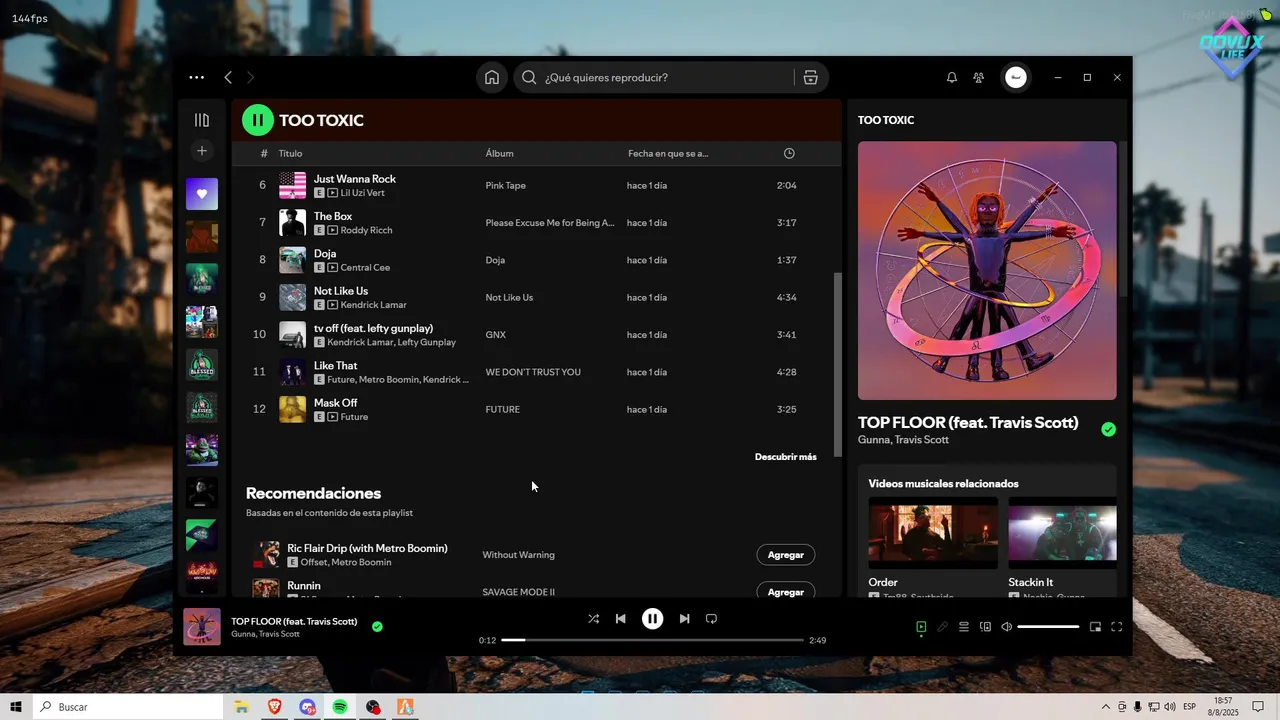The image size is (1280, 720).
Task: Open artist Central Cee link
Action: click(x=365, y=268)
